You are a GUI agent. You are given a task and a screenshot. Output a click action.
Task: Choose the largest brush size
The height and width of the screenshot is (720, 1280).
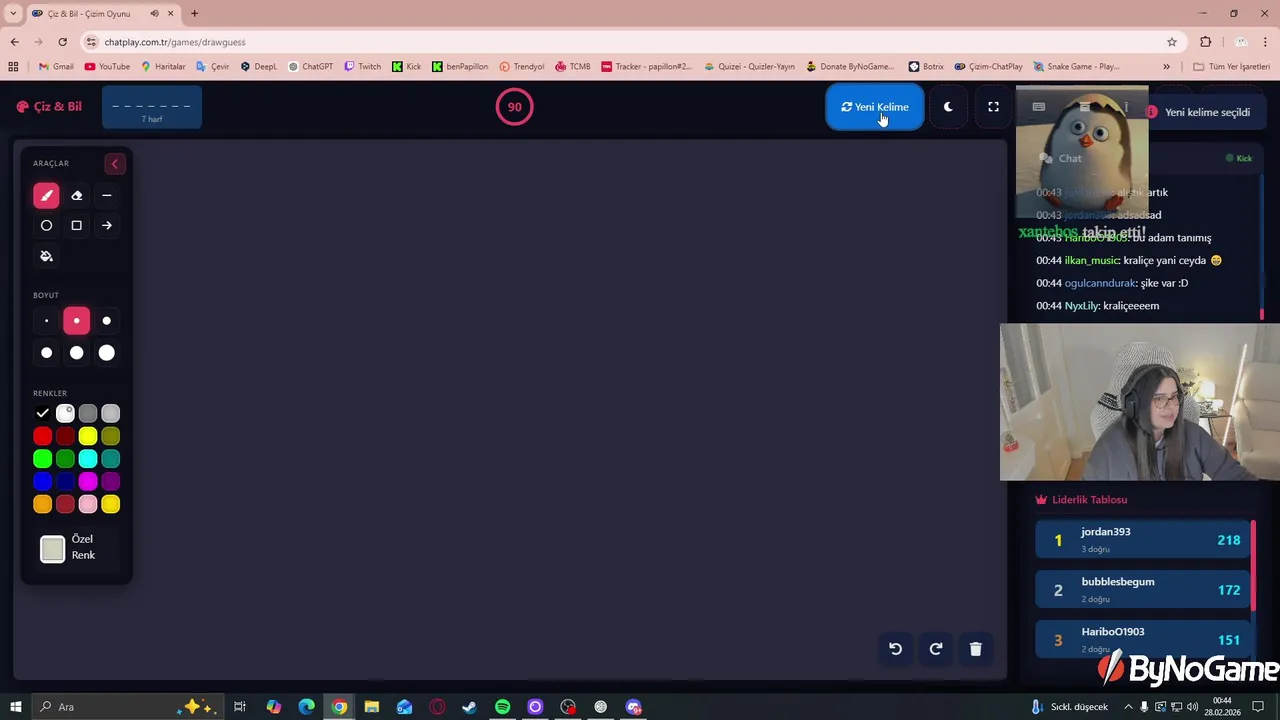pyautogui.click(x=107, y=353)
